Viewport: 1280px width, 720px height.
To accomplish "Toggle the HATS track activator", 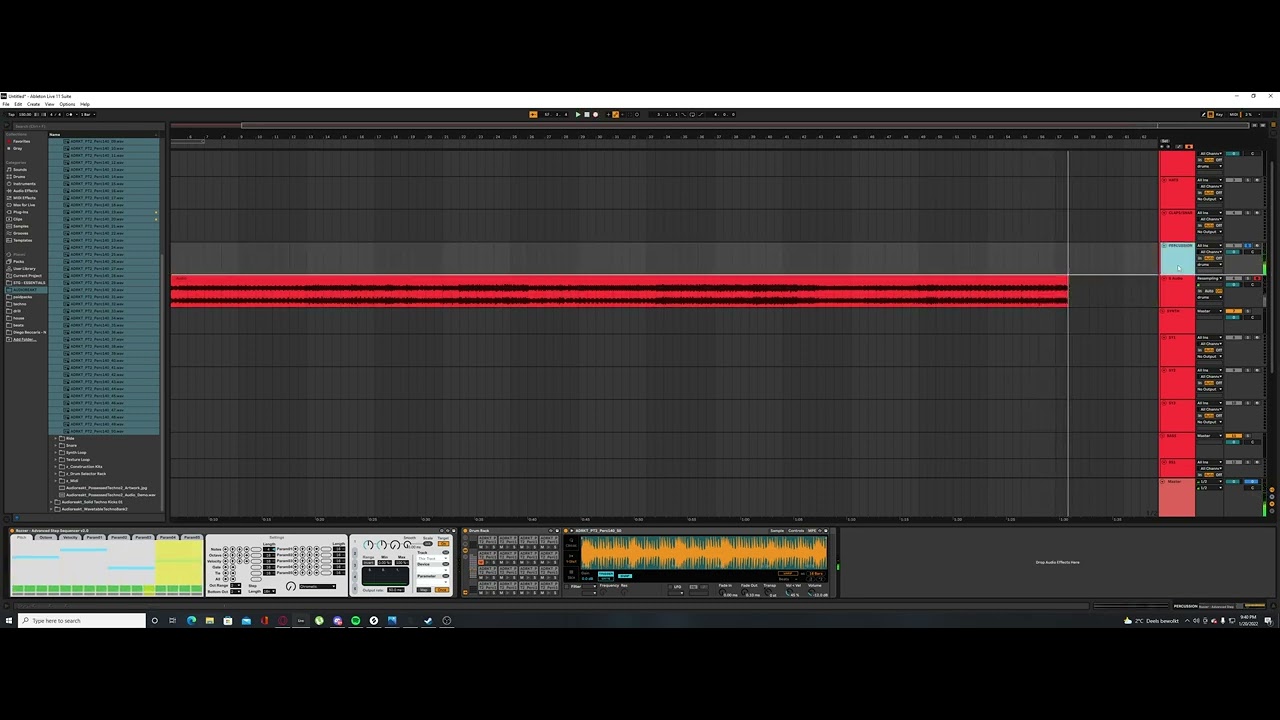I will pos(1233,180).
